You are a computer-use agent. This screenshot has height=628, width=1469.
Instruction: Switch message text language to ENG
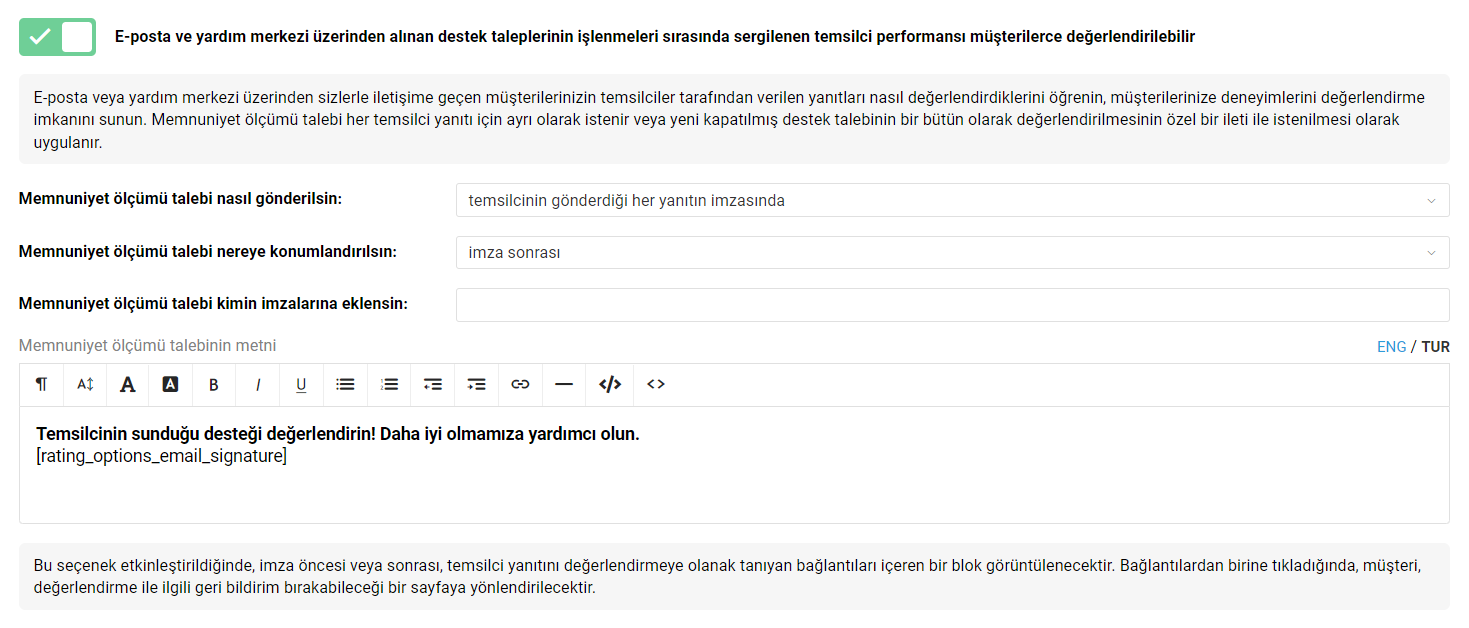[1391, 347]
